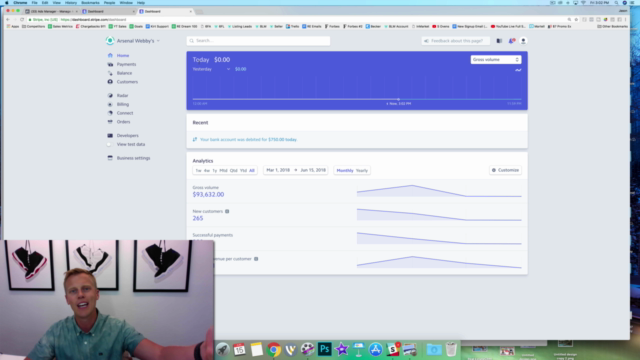This screenshot has width=640, height=360.
Task: Switch to the Ads Manager tab
Action: click(51, 11)
